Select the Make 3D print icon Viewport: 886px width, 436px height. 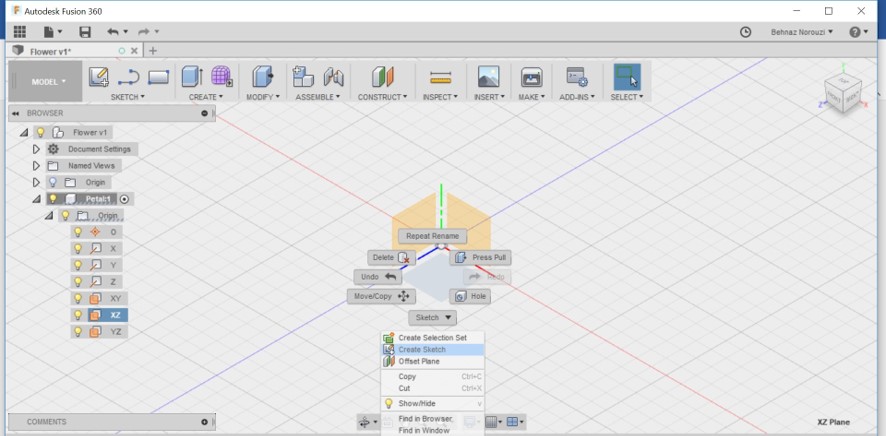pos(531,77)
